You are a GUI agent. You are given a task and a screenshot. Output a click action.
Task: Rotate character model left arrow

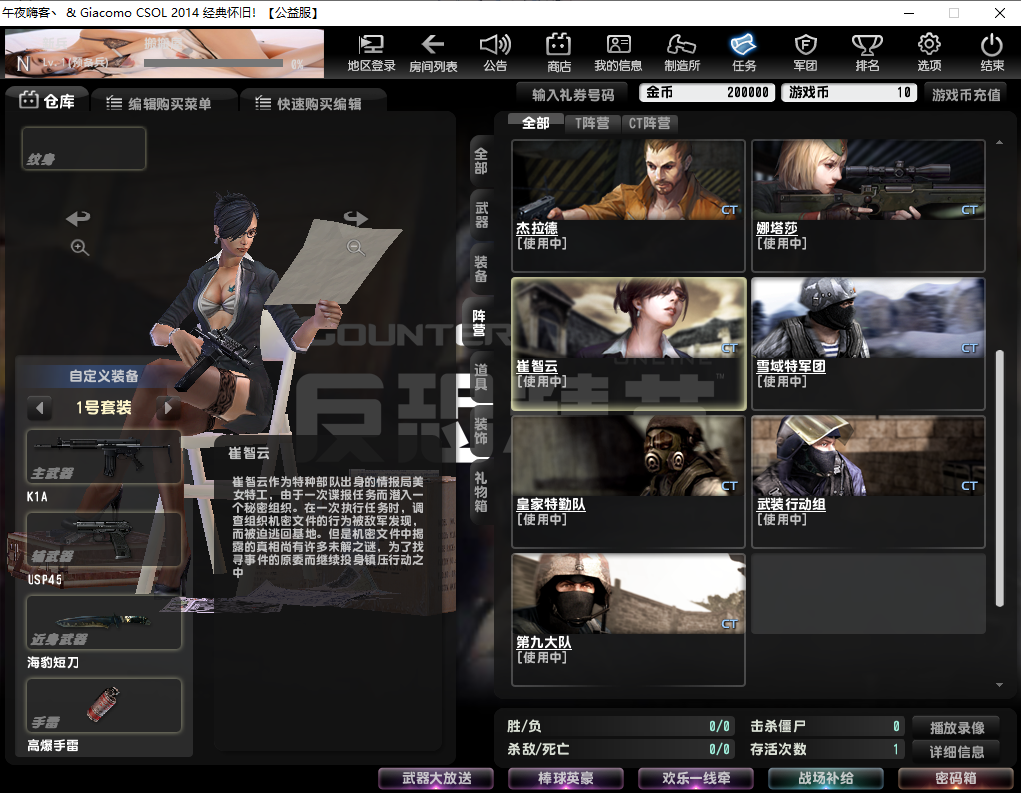[78, 218]
